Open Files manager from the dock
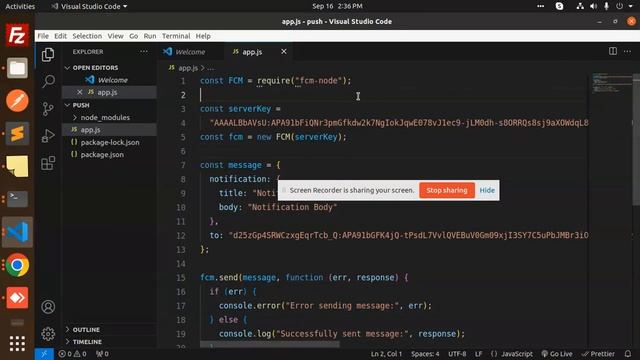 [x=17, y=68]
